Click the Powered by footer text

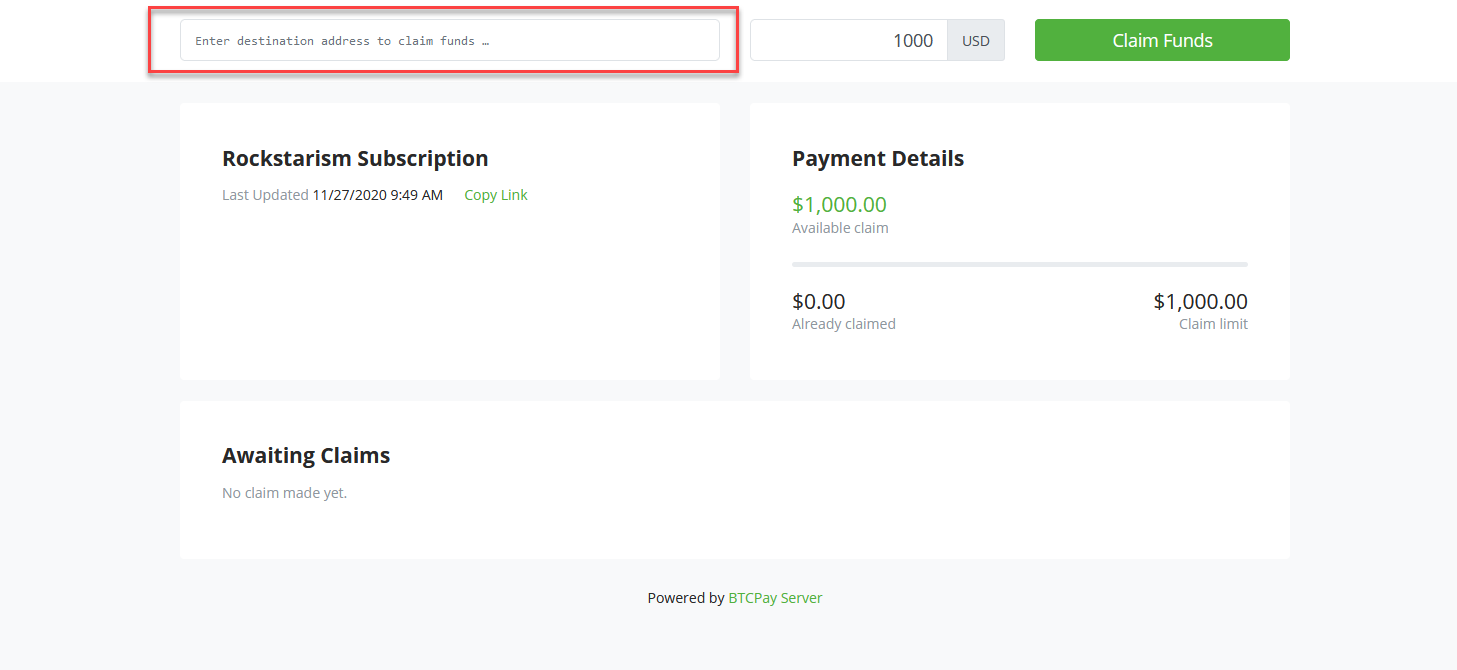[x=686, y=597]
